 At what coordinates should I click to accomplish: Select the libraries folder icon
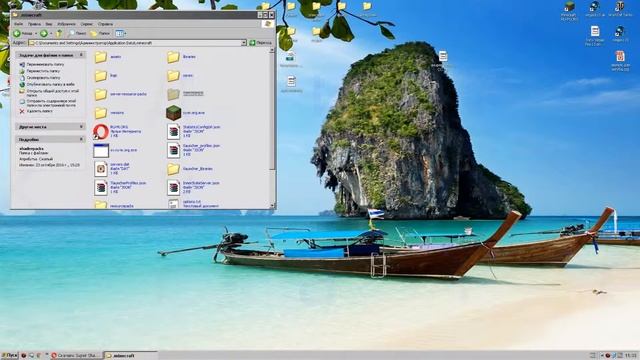coord(173,57)
